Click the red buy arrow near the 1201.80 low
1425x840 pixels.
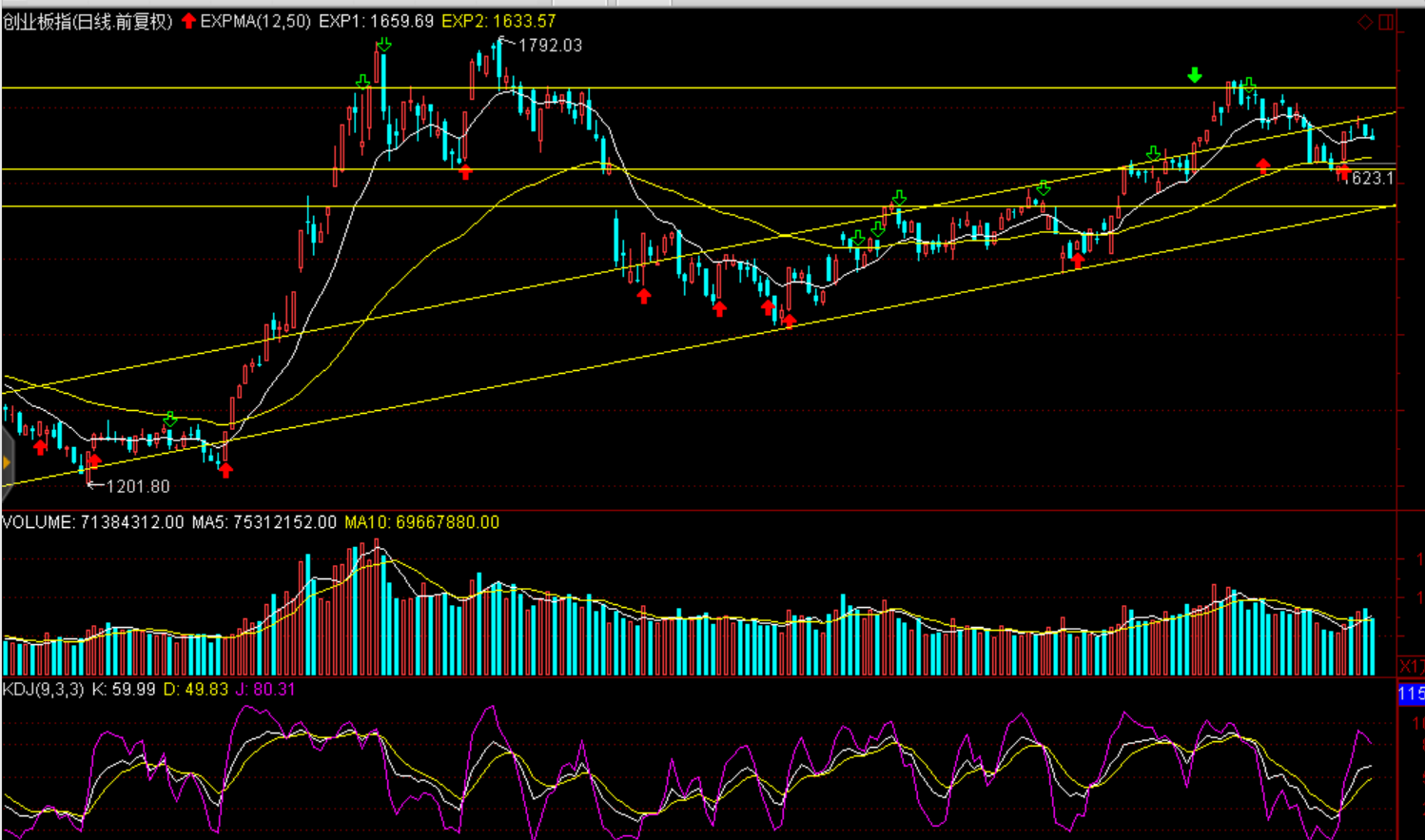93,461
